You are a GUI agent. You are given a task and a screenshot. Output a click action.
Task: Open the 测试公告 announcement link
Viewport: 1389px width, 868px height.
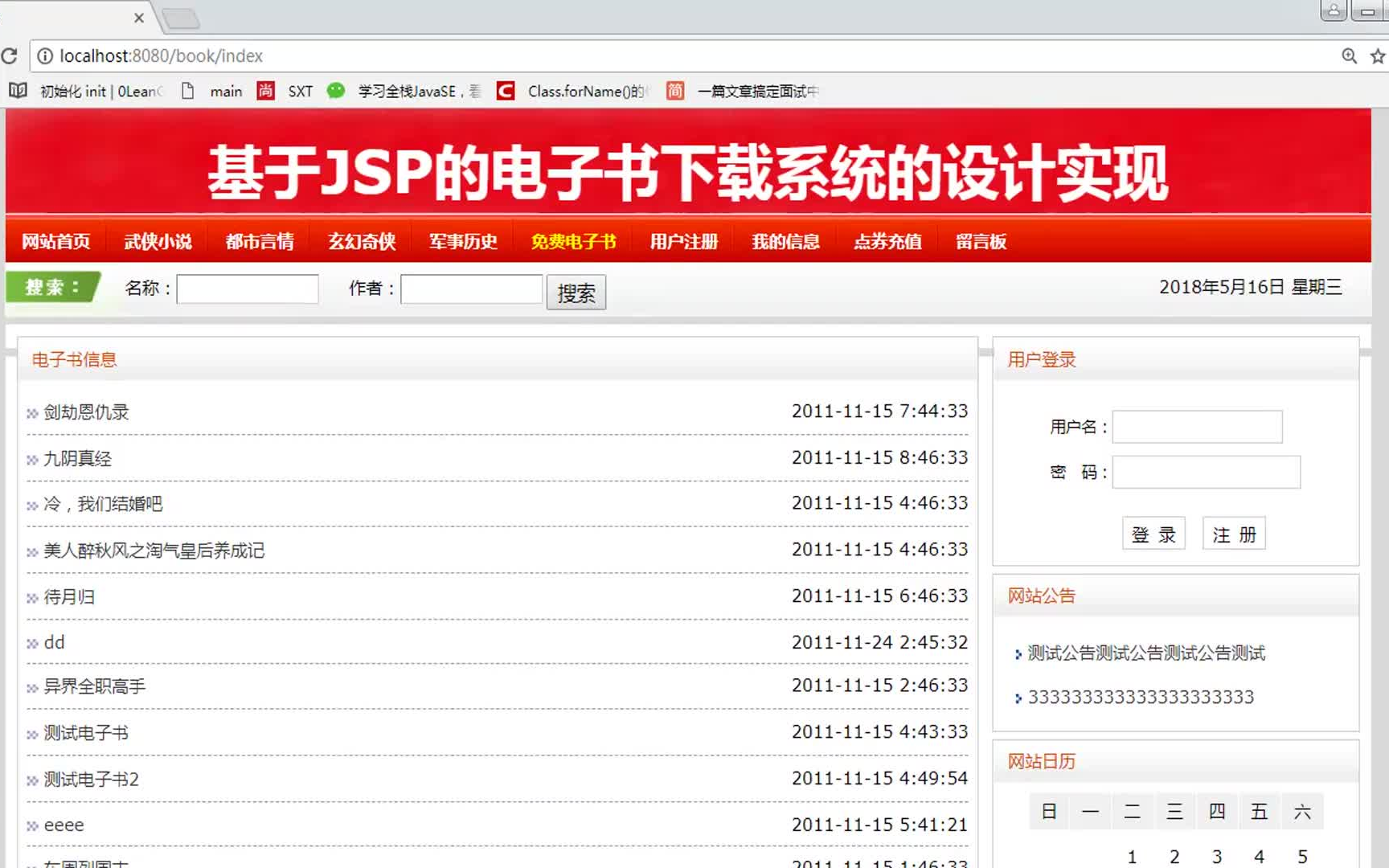(1147, 653)
